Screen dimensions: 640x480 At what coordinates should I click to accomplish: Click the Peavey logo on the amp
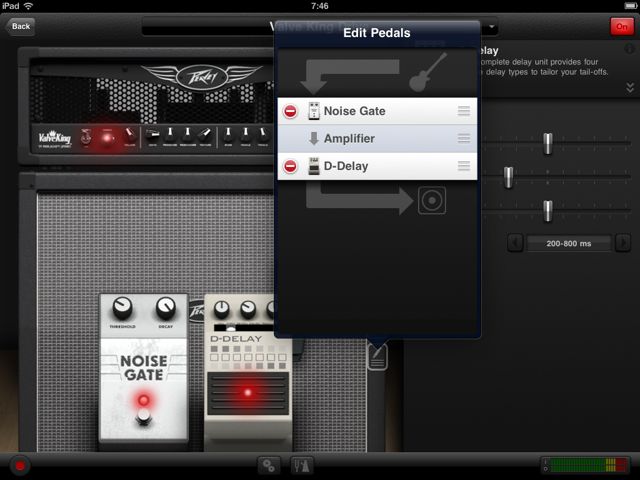pyautogui.click(x=202, y=76)
